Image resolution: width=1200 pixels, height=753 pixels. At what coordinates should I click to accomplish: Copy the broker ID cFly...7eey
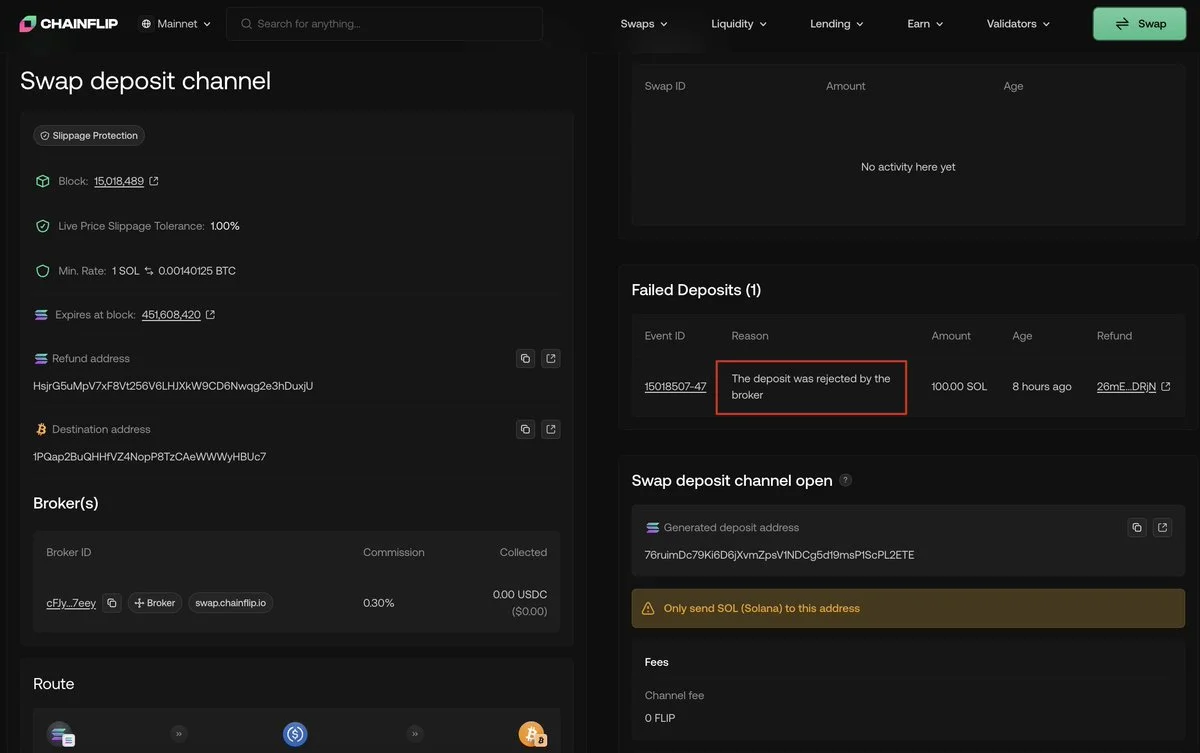pyautogui.click(x=112, y=603)
